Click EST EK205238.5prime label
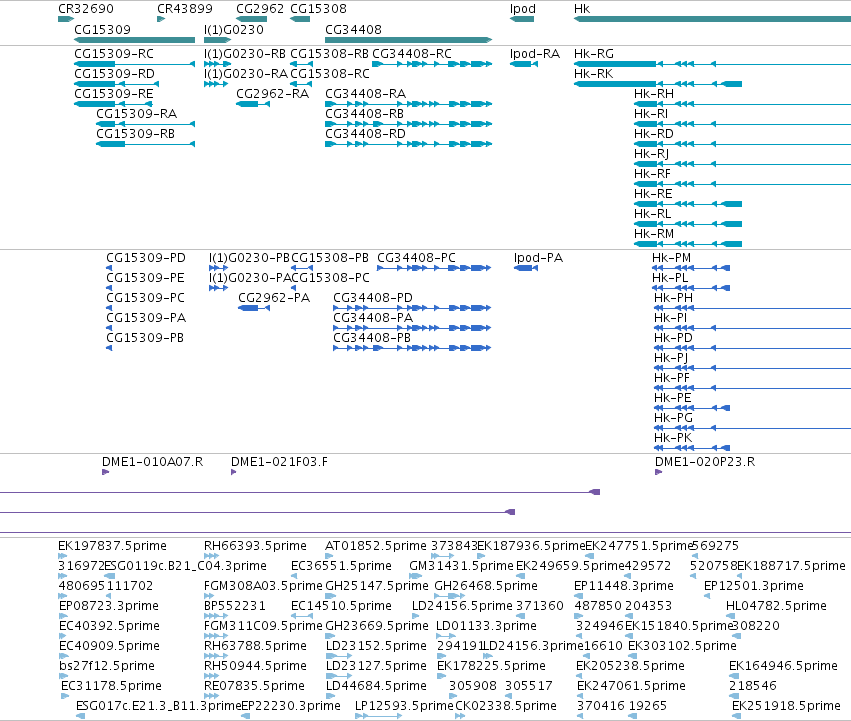Screen dimensions: 851x721 (630, 666)
